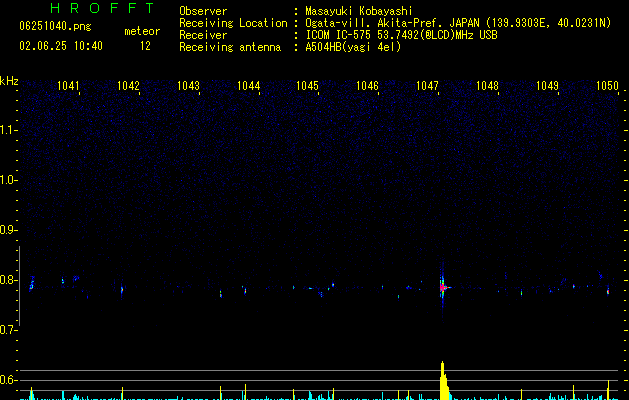Click the 1049 time axis marker

(547, 86)
